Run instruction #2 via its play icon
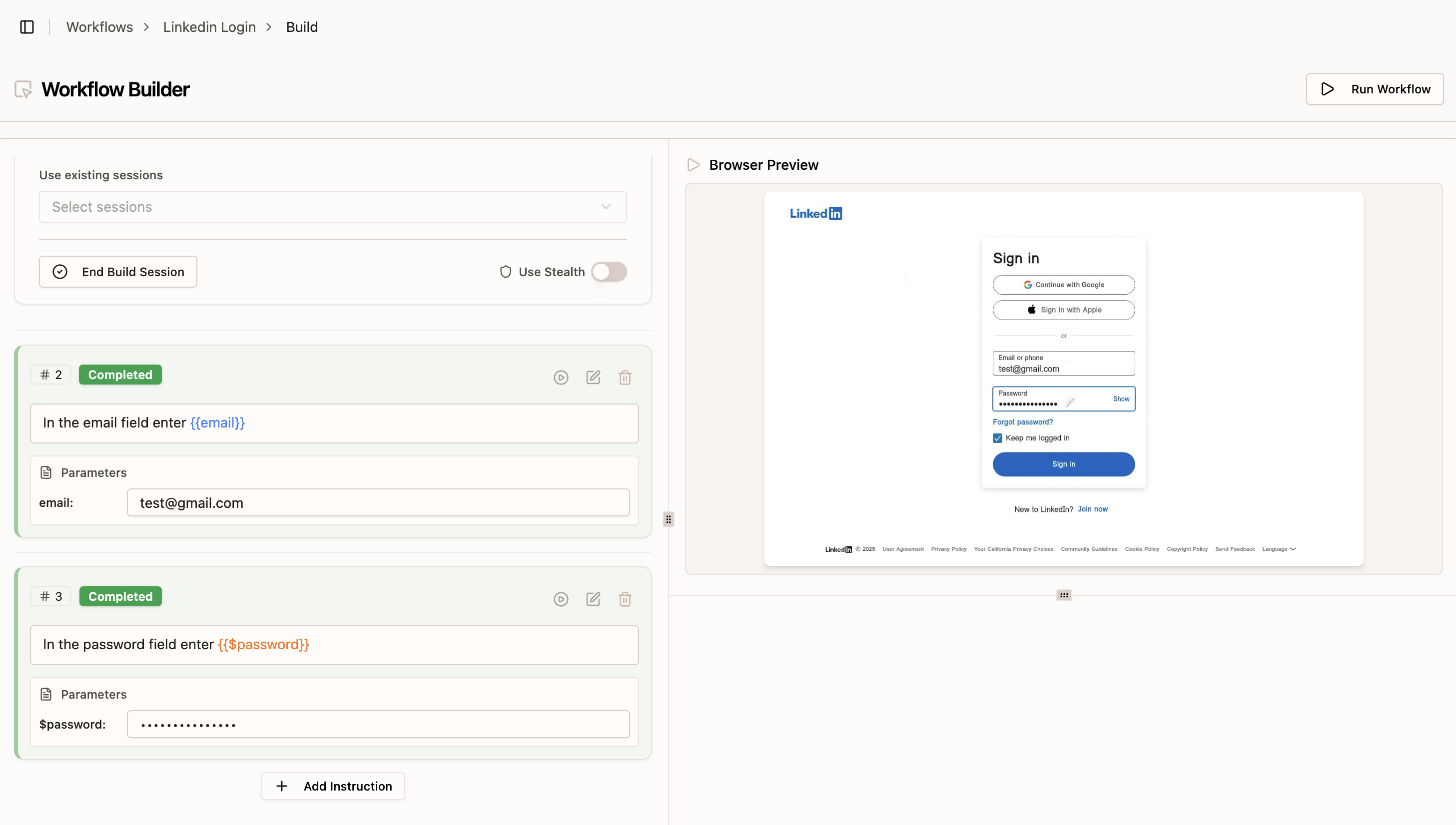The image size is (1456, 825). click(x=561, y=377)
